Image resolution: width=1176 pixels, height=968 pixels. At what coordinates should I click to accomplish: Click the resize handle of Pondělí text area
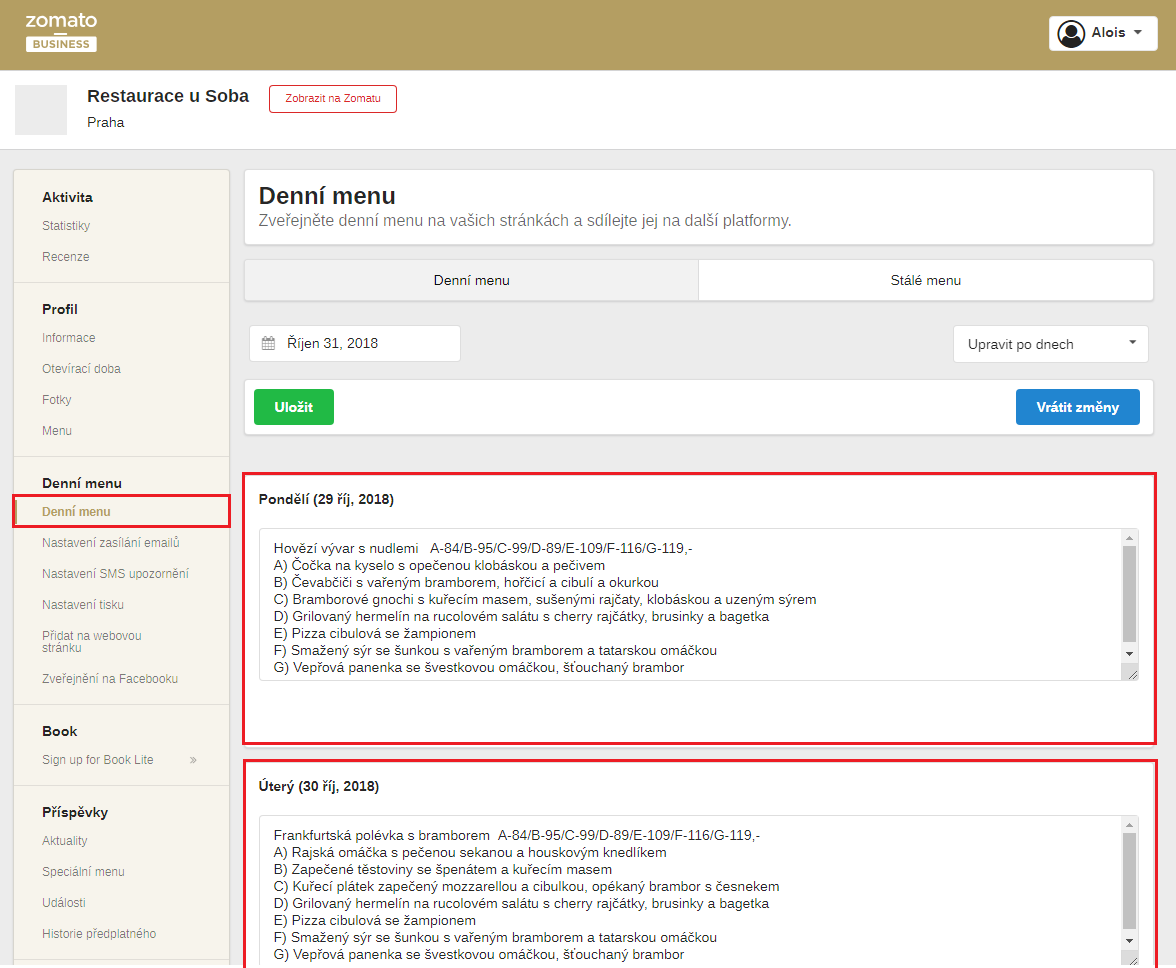point(1131,674)
